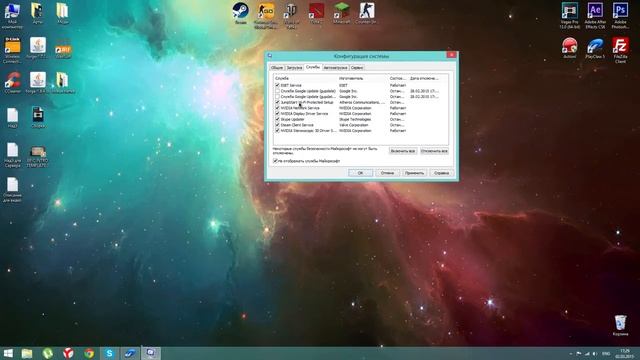Open the System Configuration taskbar item

151,353
